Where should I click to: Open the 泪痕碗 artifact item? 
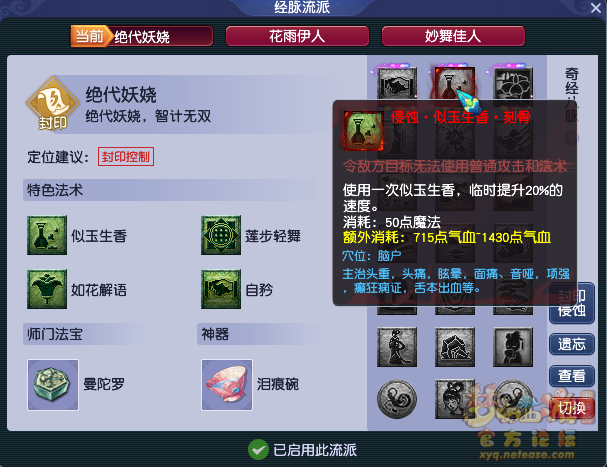[x=227, y=385]
